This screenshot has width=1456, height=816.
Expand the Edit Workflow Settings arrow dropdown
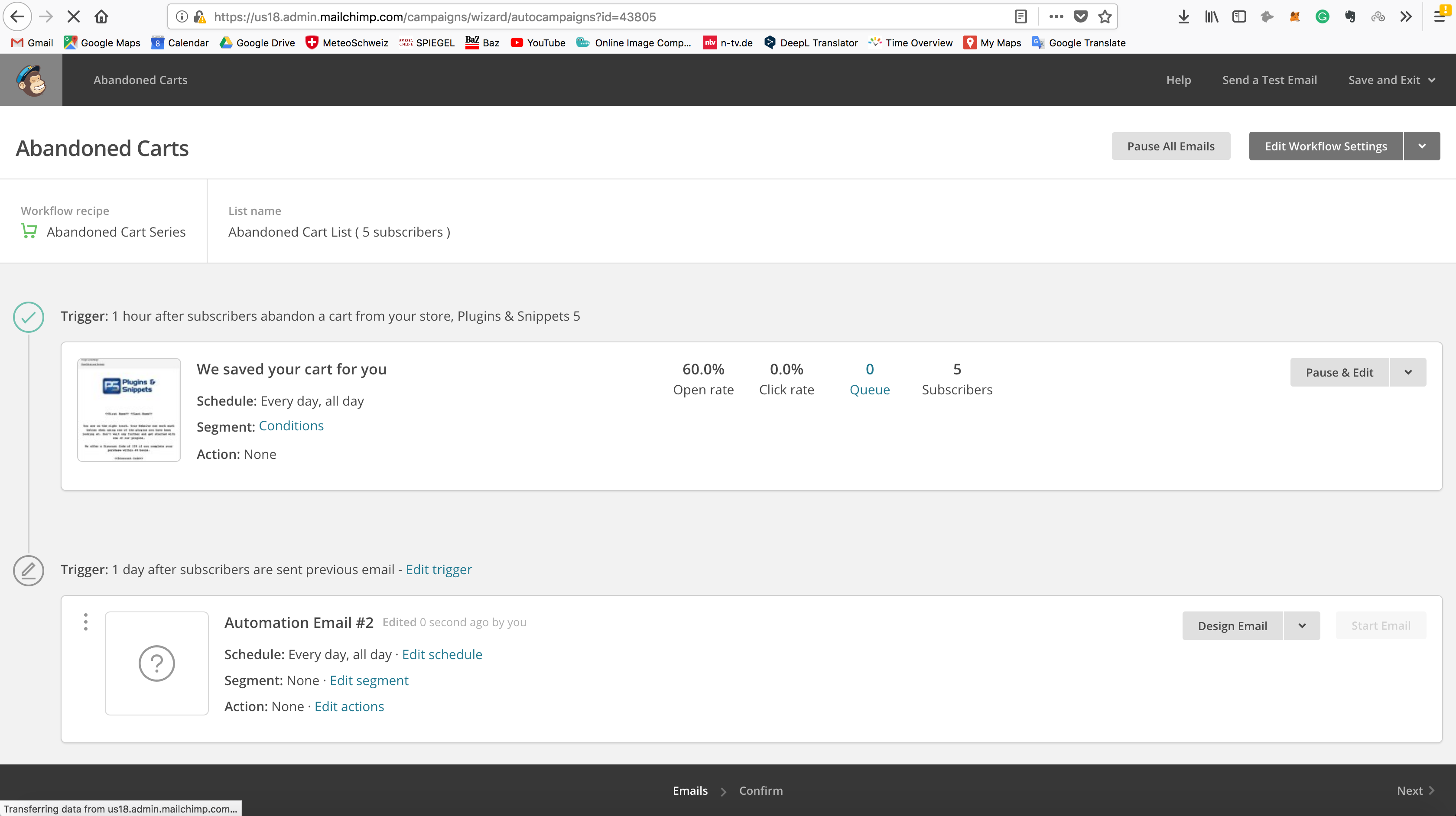pyautogui.click(x=1421, y=146)
